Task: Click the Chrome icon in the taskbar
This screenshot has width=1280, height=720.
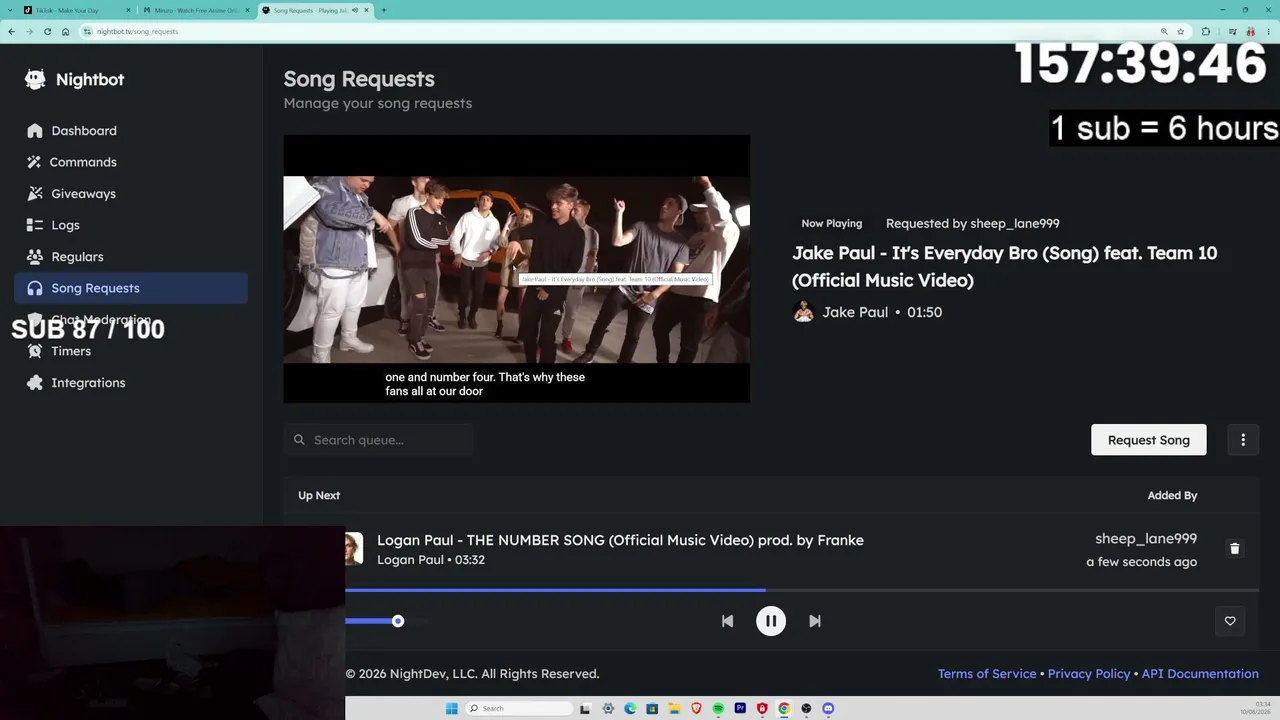Action: coord(784,708)
